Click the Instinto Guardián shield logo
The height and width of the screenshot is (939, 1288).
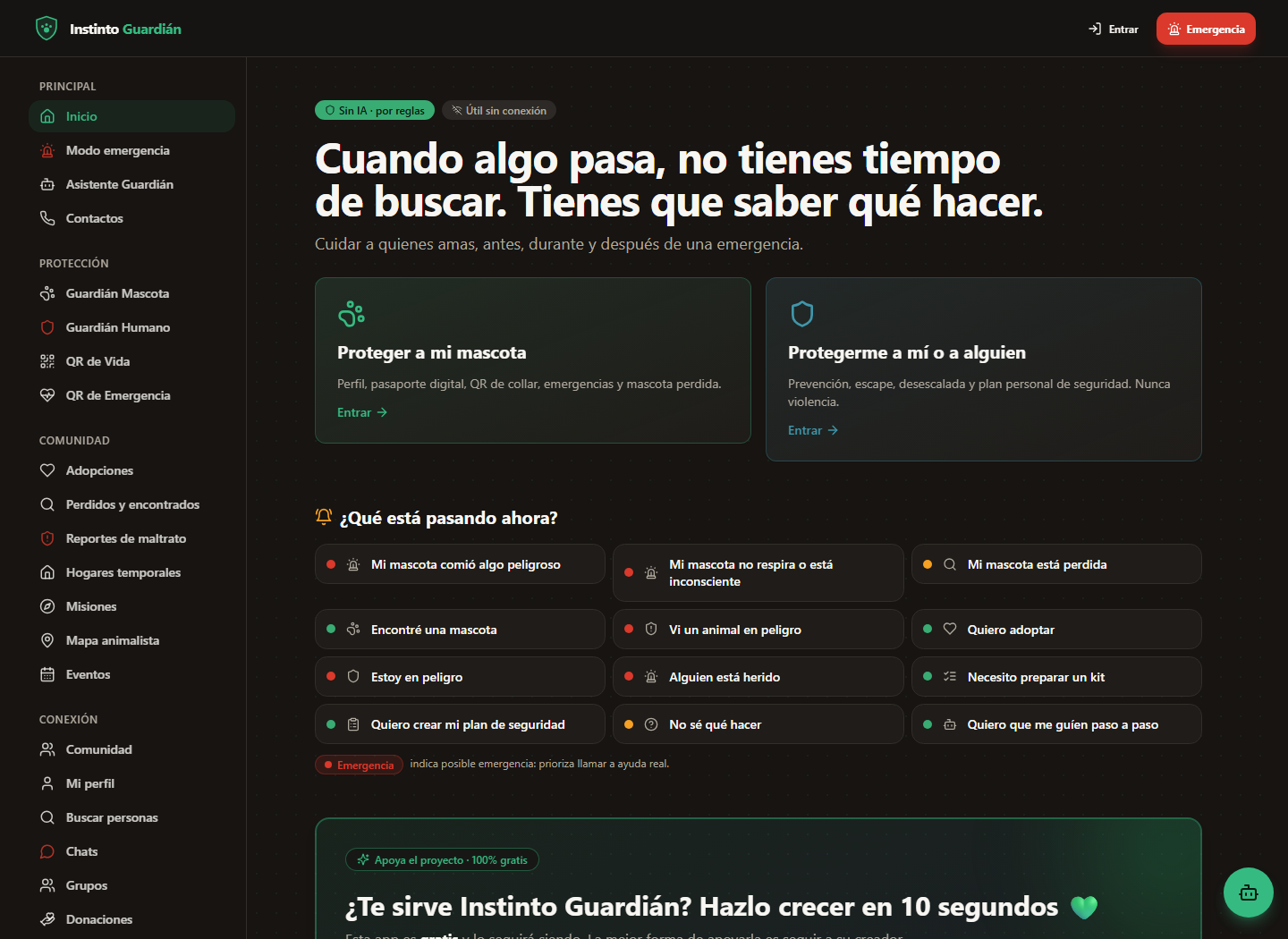(x=47, y=29)
